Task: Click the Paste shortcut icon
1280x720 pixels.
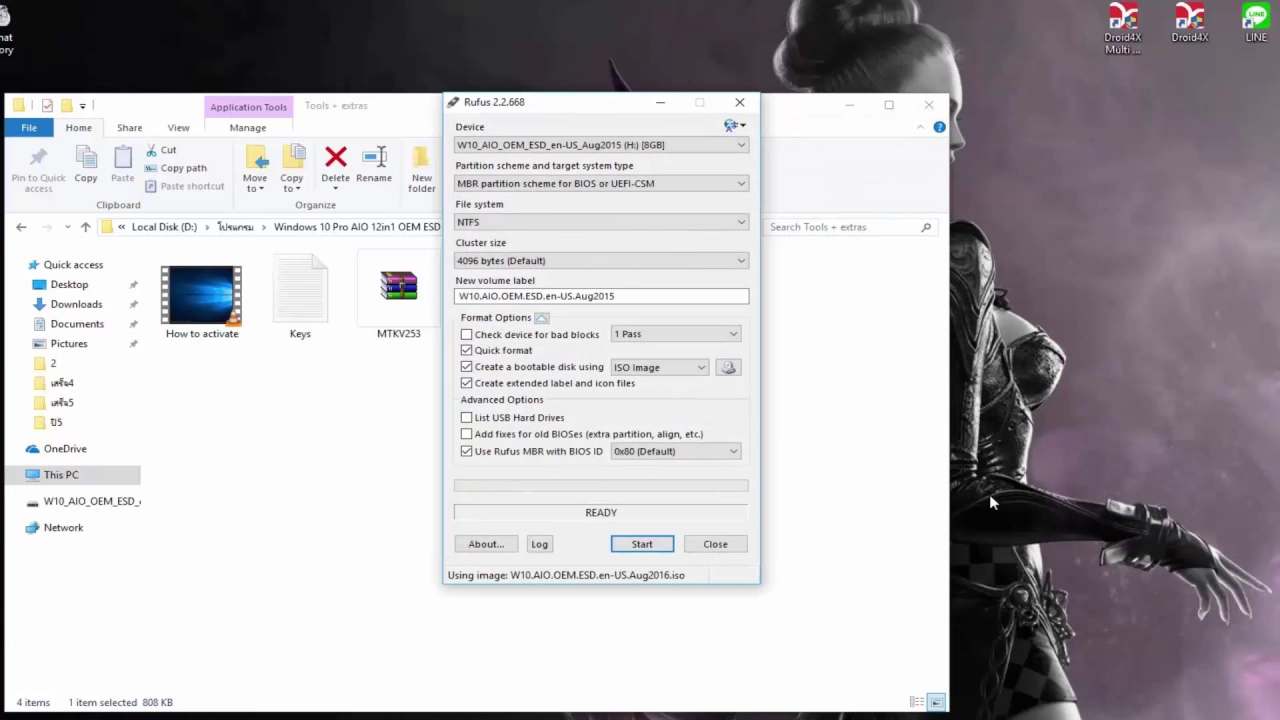Action: coord(152,186)
